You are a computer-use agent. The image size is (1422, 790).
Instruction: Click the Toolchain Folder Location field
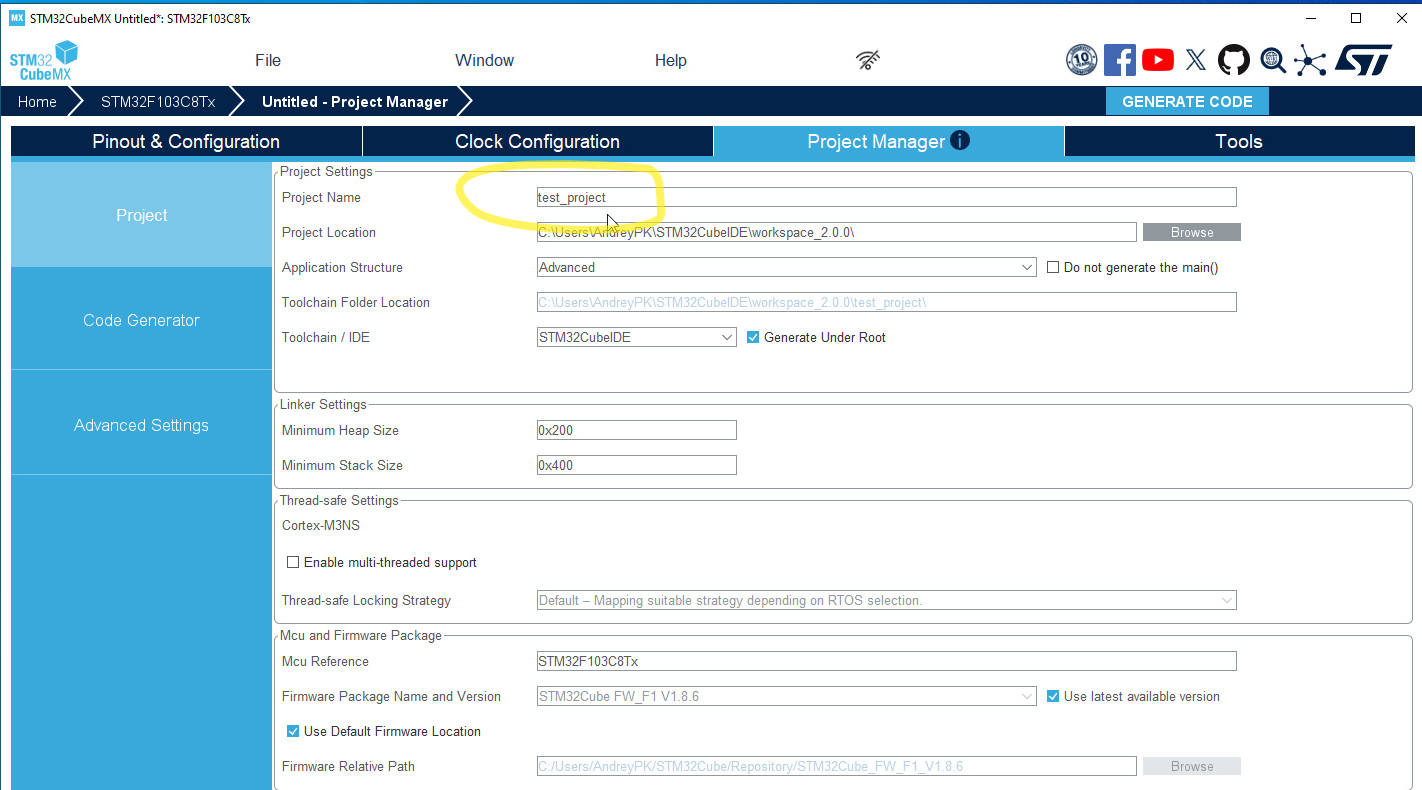click(x=887, y=302)
